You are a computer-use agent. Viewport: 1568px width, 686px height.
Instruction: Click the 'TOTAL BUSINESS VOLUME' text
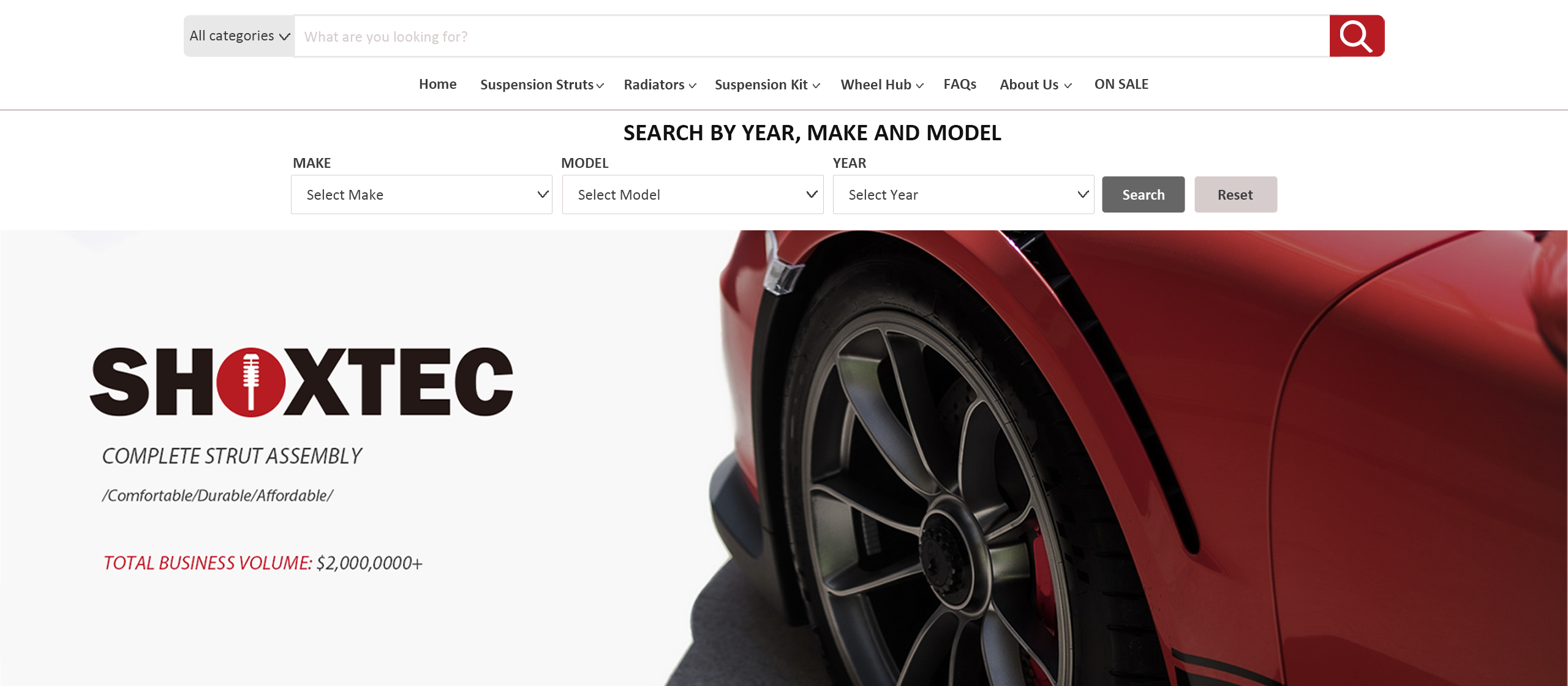pyautogui.click(x=208, y=563)
